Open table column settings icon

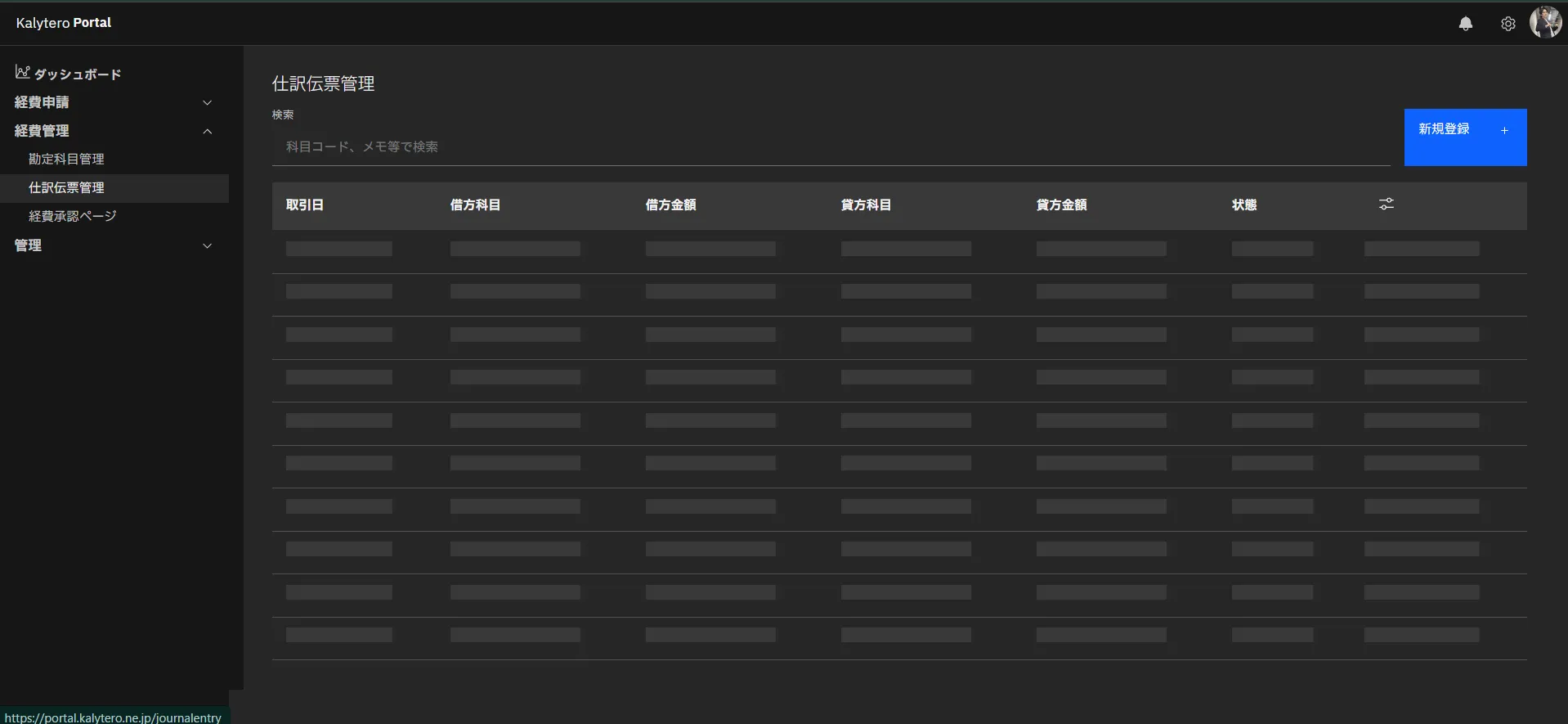pos(1386,205)
